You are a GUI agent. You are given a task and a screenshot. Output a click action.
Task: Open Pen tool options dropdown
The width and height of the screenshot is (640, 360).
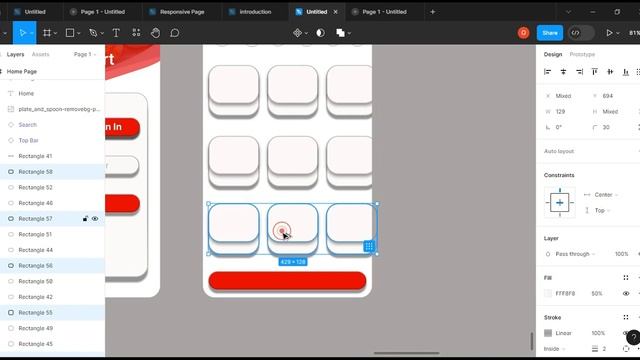pos(102,33)
